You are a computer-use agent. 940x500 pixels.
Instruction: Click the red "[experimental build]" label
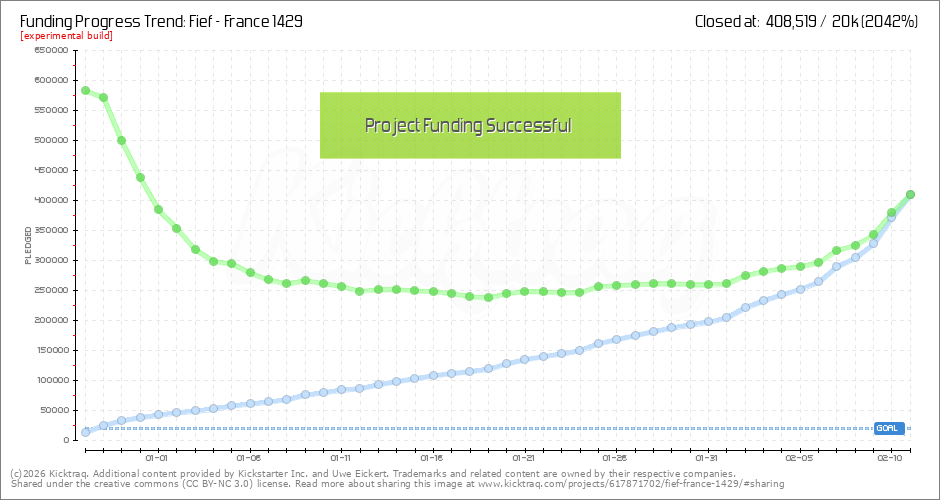pyautogui.click(x=66, y=36)
